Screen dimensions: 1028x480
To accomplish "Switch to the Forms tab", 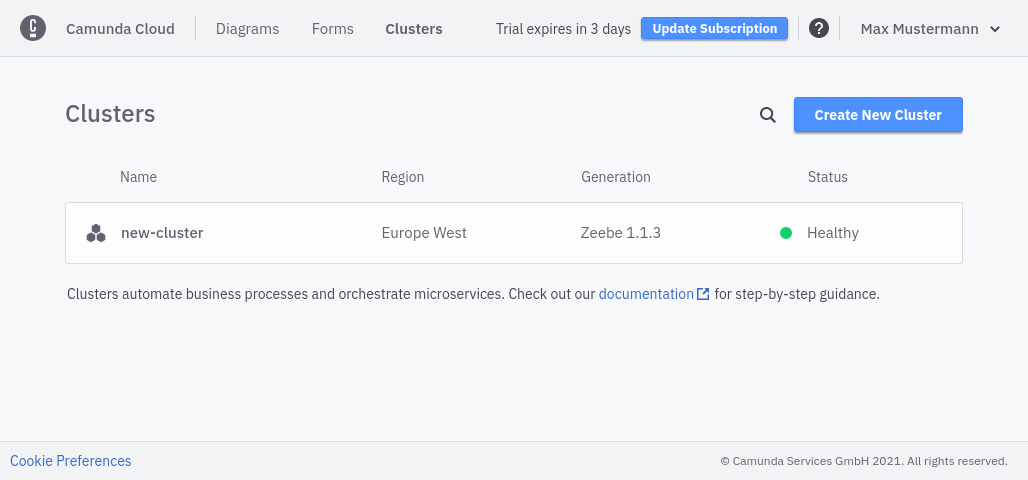I will coord(332,29).
